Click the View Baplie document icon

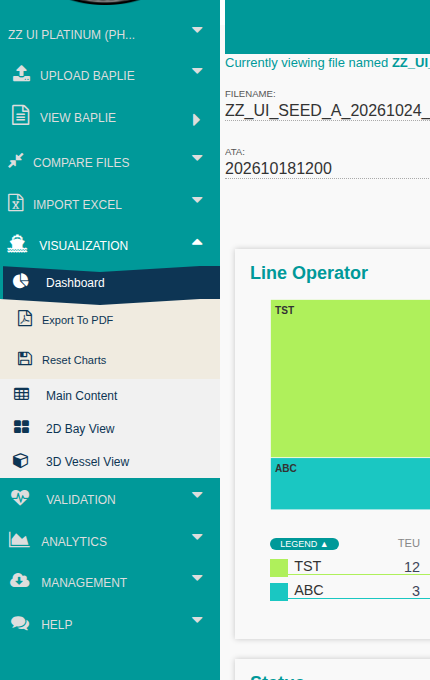click(20, 115)
